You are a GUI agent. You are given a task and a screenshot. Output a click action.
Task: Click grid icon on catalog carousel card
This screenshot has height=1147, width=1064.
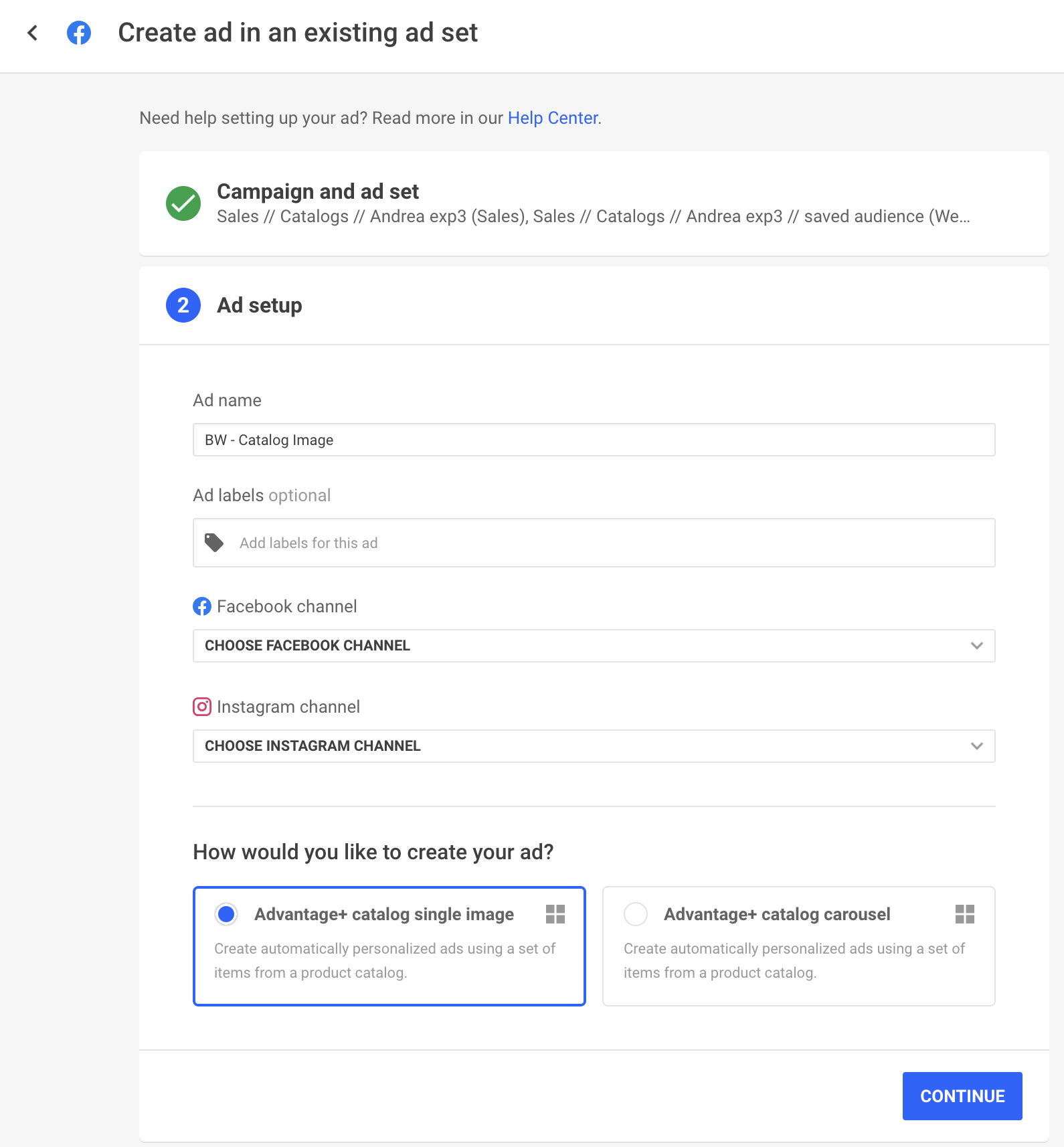[965, 914]
